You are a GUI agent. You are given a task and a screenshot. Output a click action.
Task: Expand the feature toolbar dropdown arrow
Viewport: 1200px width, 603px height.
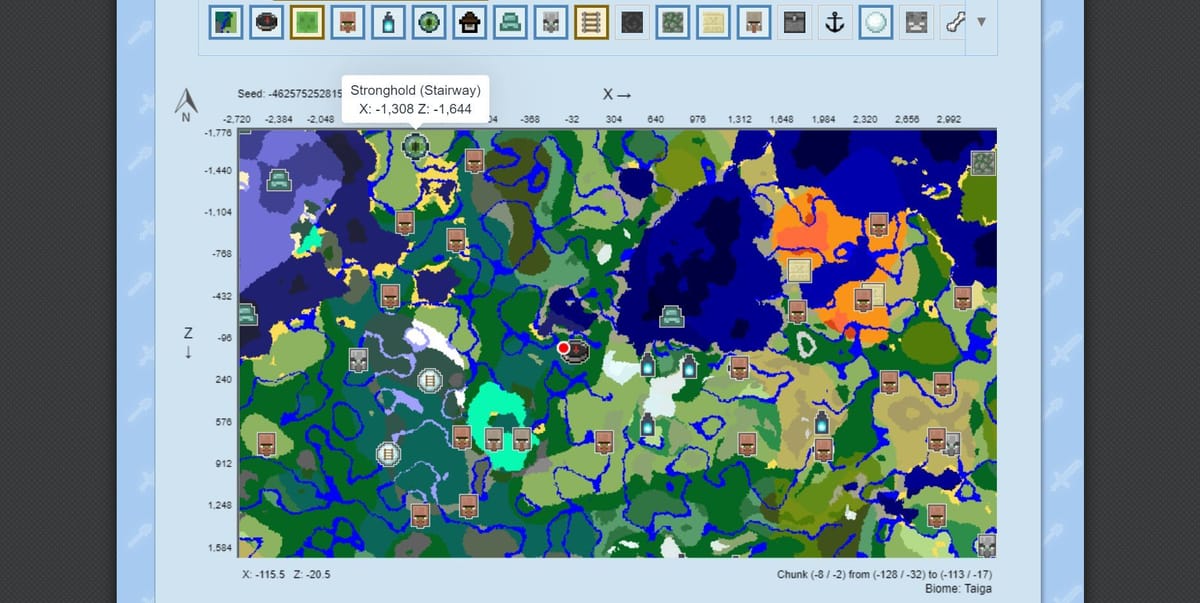pos(981,21)
